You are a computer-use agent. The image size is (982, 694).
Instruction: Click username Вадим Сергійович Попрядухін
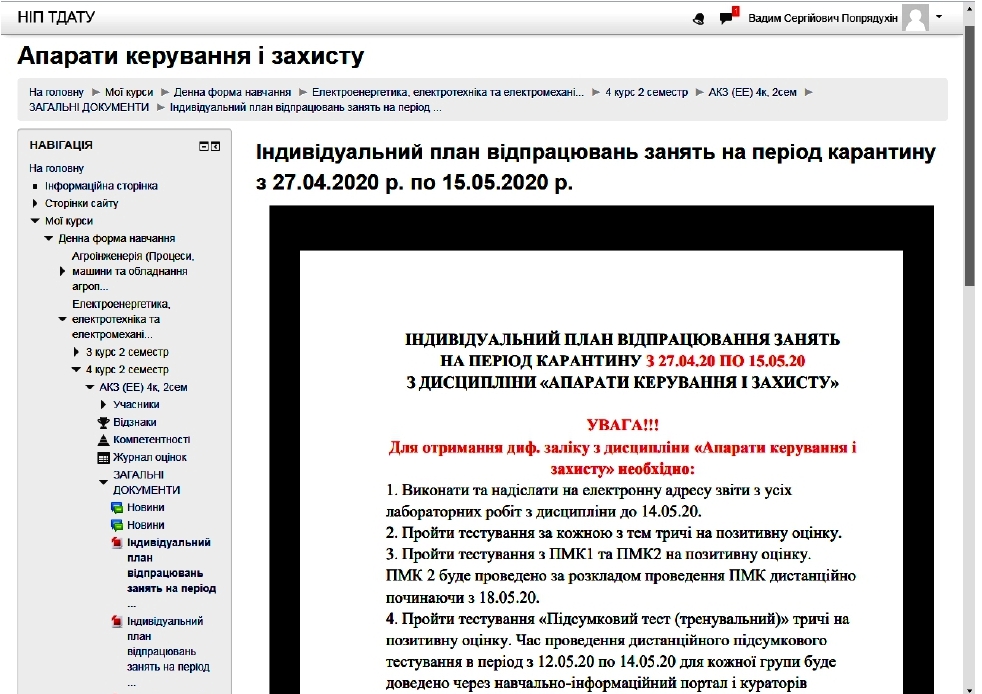click(x=823, y=18)
